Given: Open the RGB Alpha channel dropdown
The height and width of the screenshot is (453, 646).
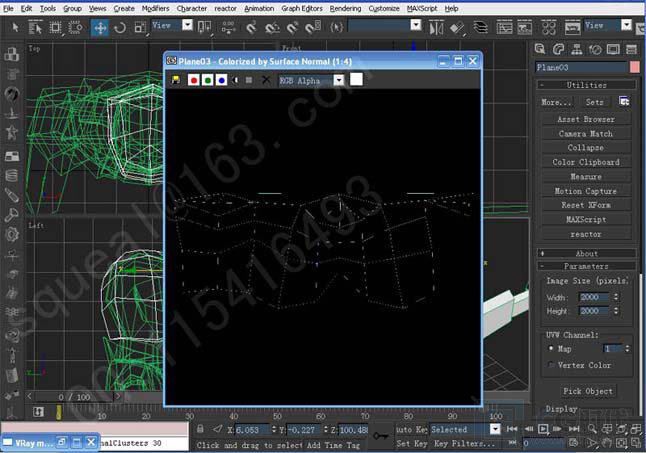Looking at the screenshot, I should (339, 80).
